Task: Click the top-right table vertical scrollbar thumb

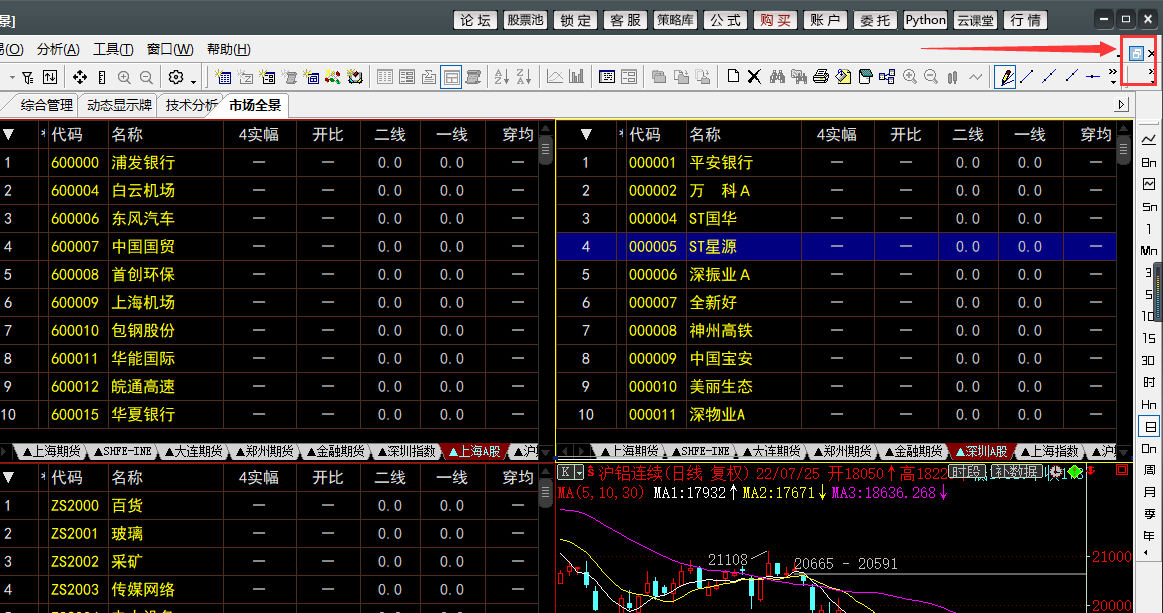Action: tap(1124, 149)
